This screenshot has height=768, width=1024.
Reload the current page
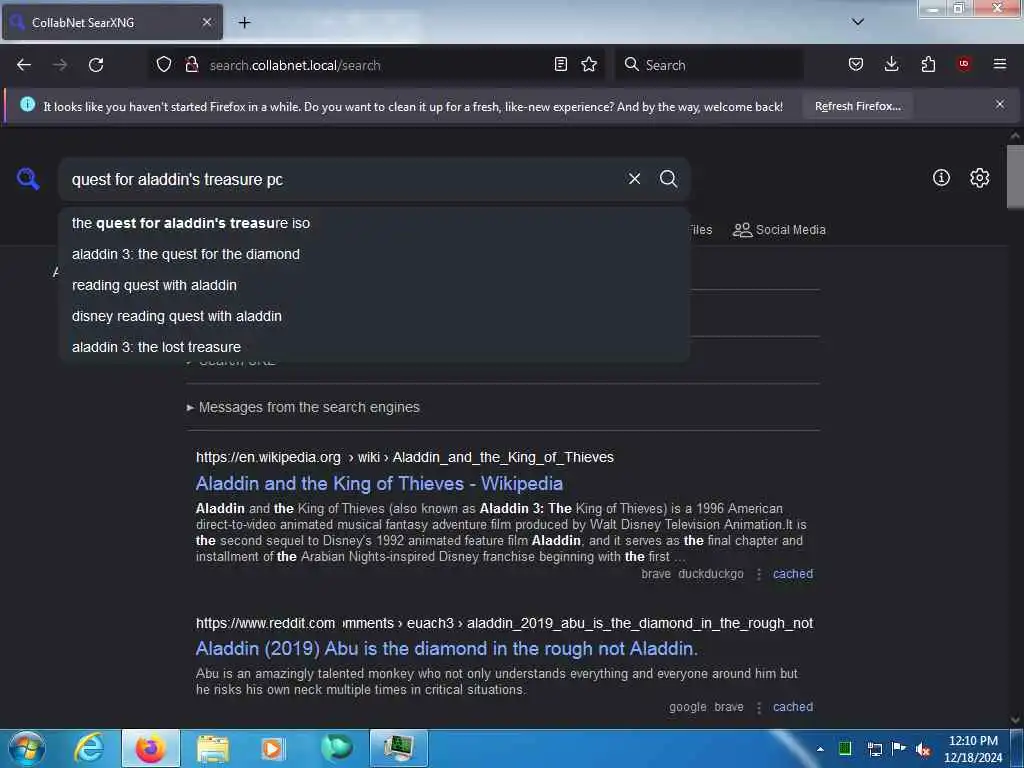pos(96,65)
